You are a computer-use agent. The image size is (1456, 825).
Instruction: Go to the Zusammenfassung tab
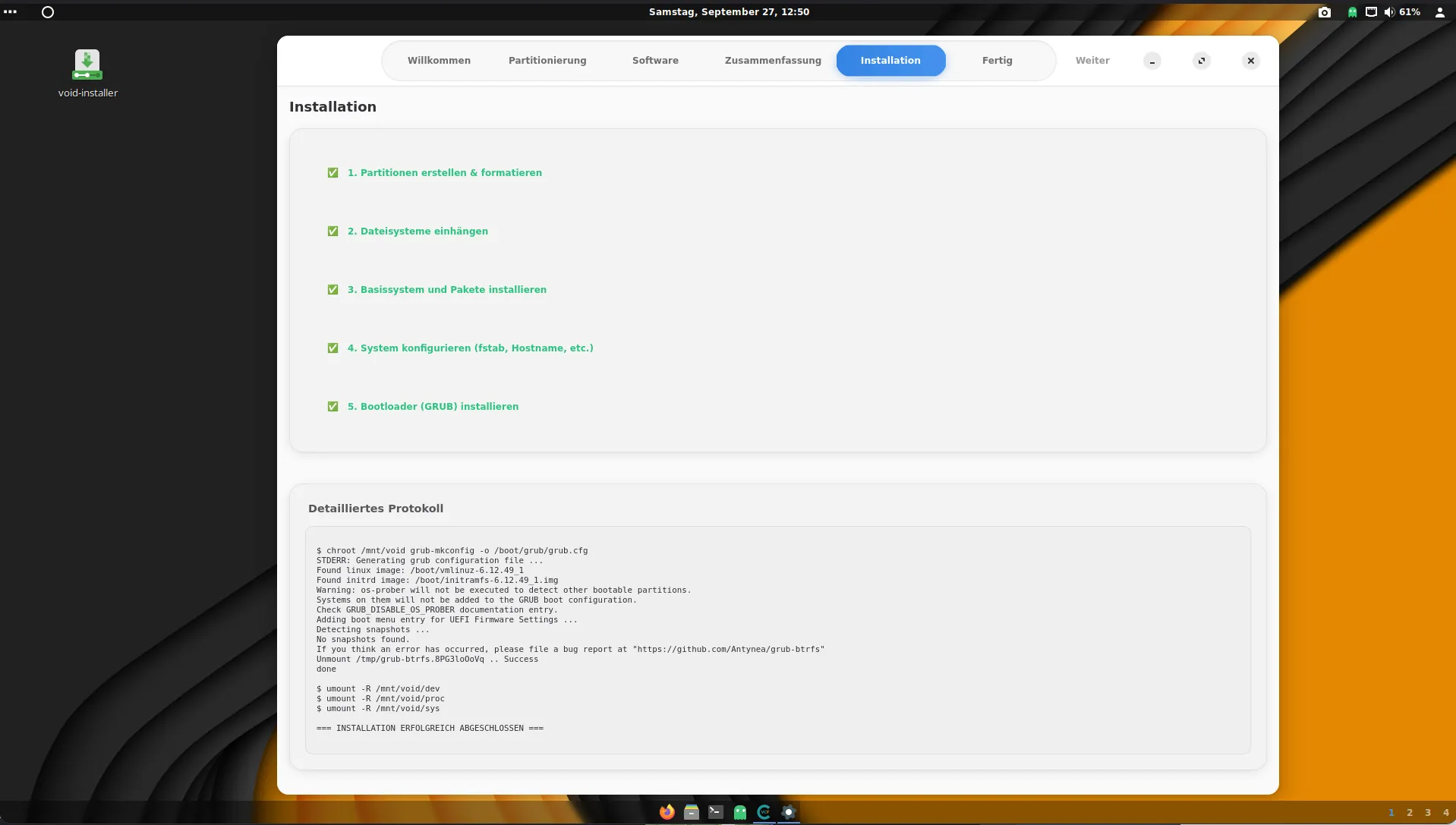click(x=772, y=61)
